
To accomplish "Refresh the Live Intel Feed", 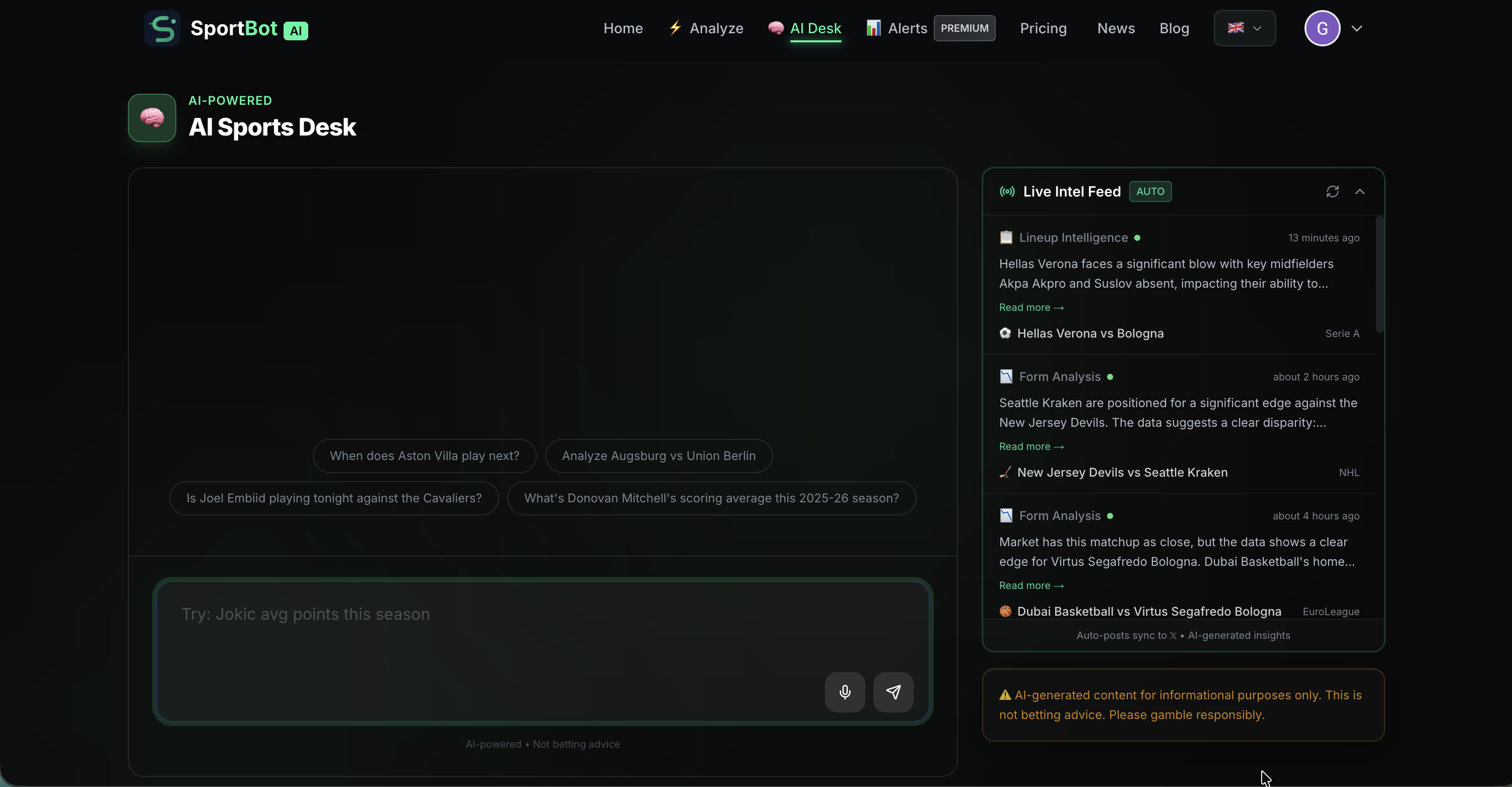I will (1332, 191).
